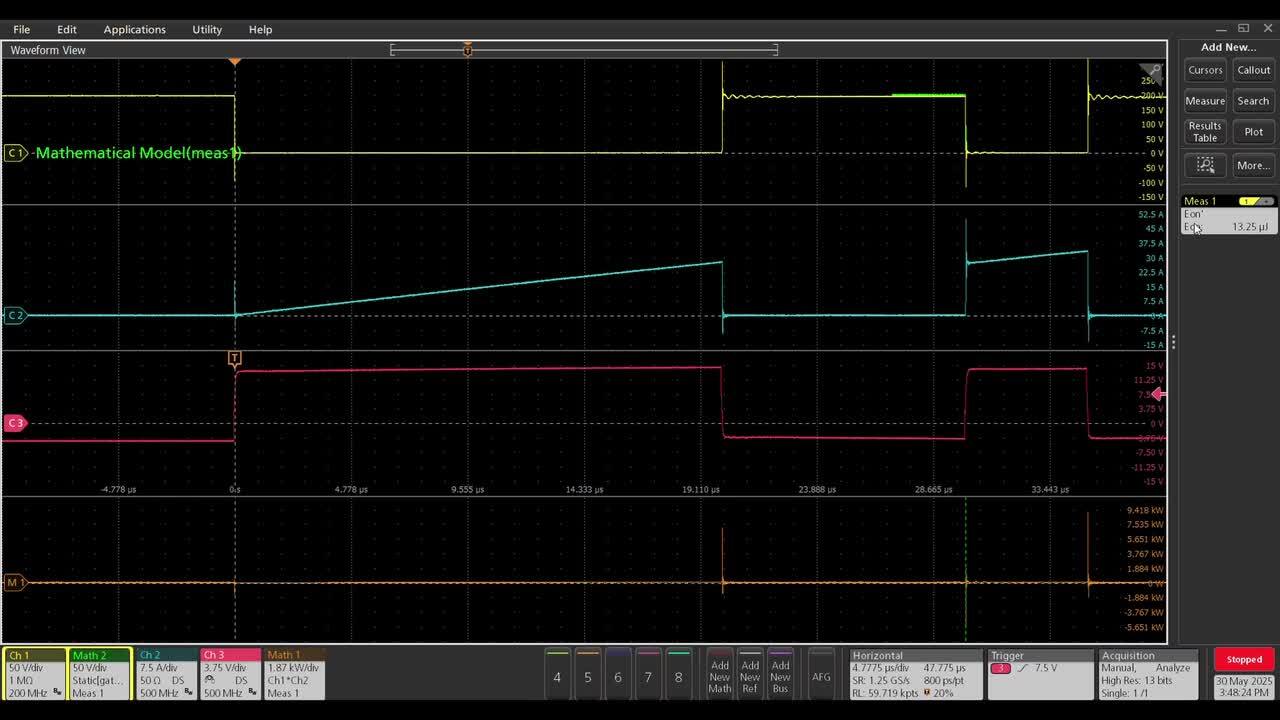The height and width of the screenshot is (720, 1280).
Task: Open the Results Table
Action: 1204,131
